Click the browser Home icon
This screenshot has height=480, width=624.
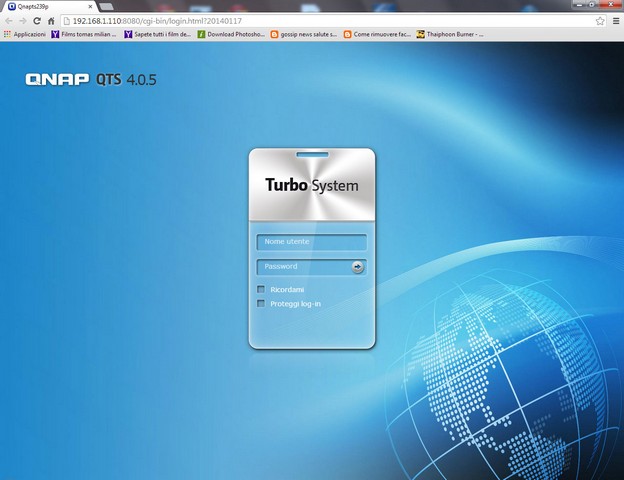point(51,21)
